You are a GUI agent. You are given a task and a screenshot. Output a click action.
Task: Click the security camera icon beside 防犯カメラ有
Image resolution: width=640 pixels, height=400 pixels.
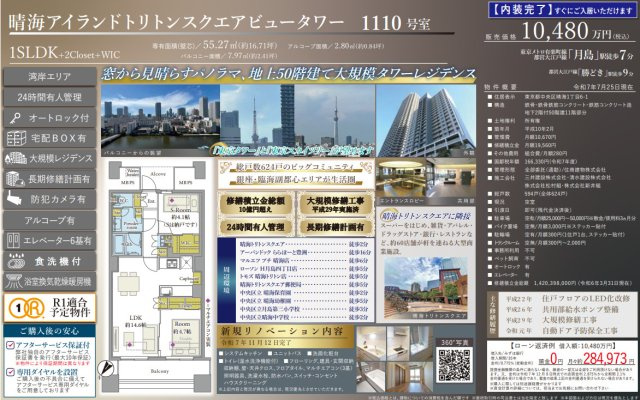15,199
